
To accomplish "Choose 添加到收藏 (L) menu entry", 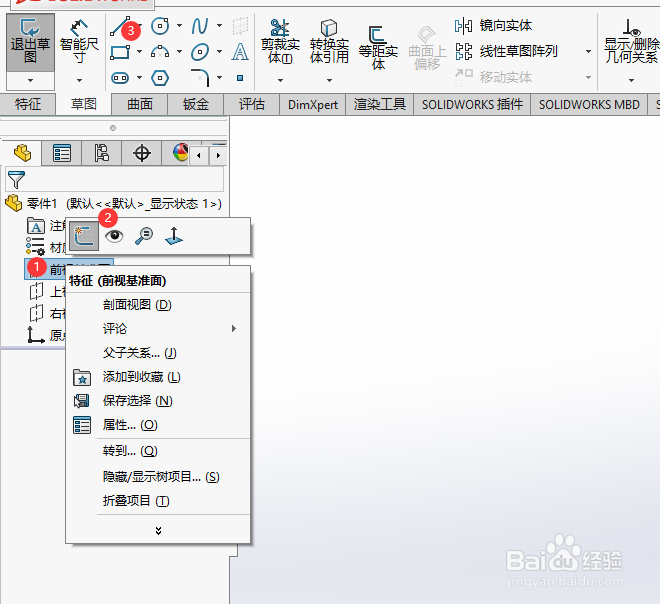I will 158,377.
